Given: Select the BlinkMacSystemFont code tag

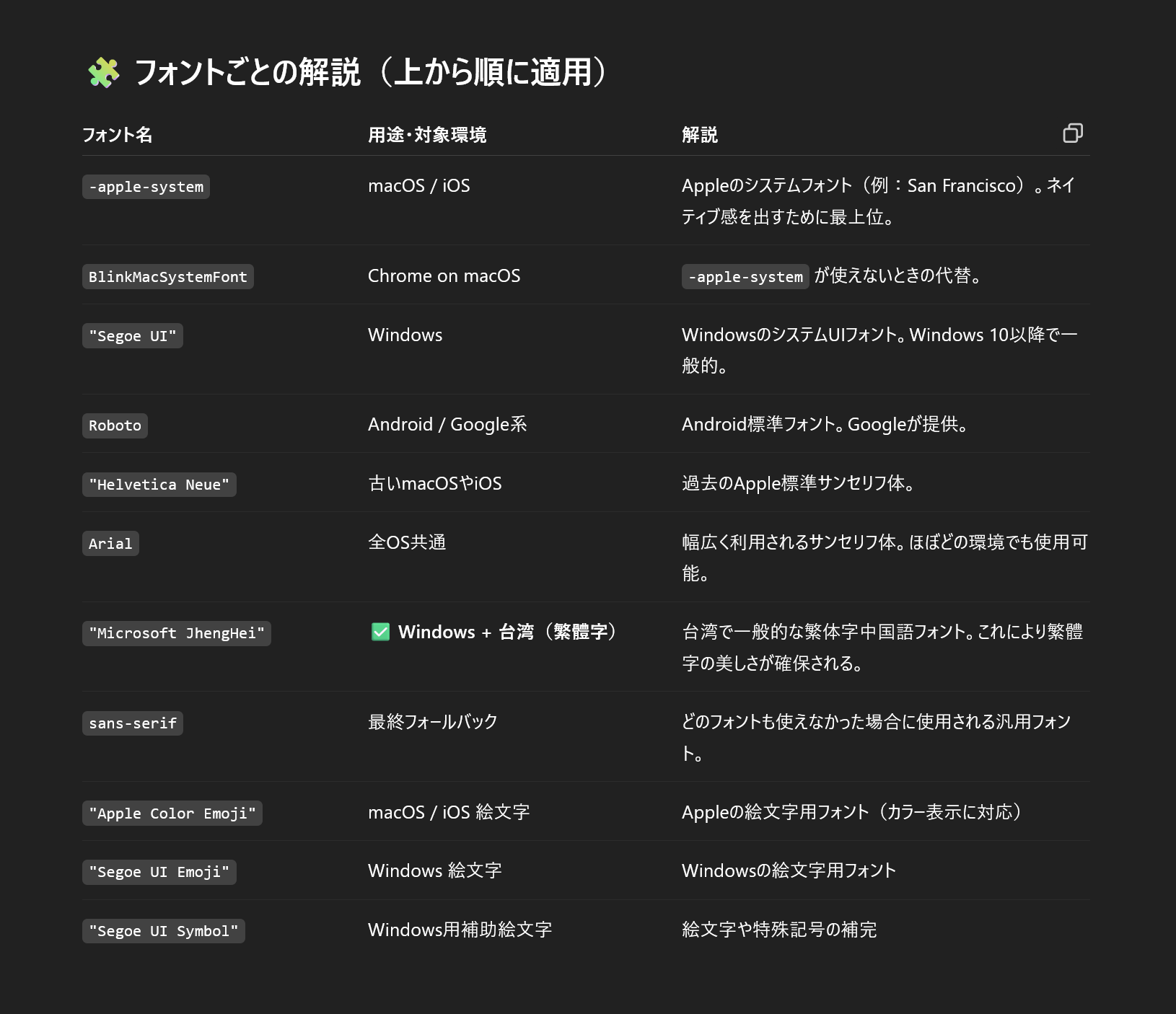Looking at the screenshot, I should click(x=168, y=277).
